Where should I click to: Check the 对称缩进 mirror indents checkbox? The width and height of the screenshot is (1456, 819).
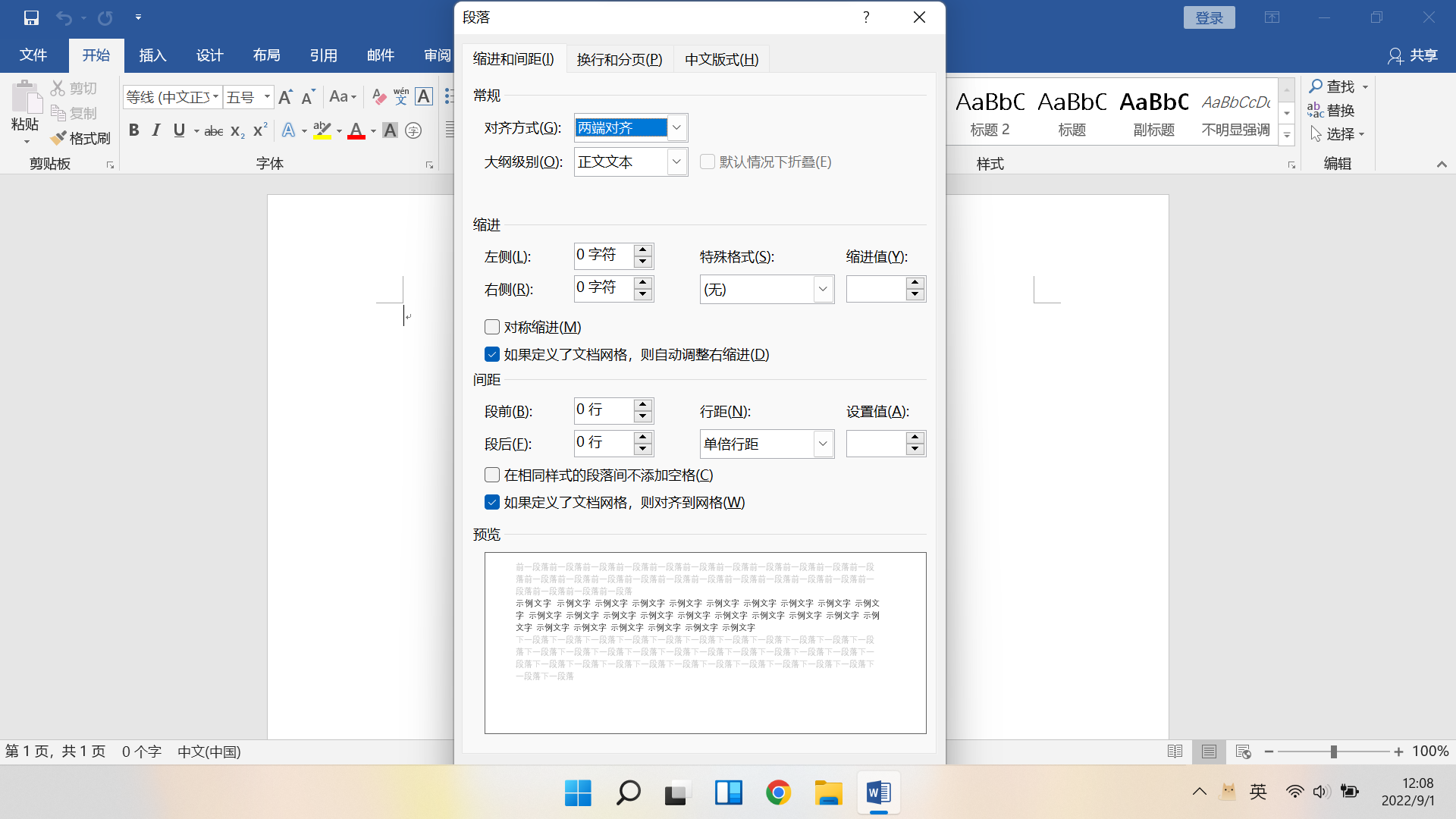492,327
